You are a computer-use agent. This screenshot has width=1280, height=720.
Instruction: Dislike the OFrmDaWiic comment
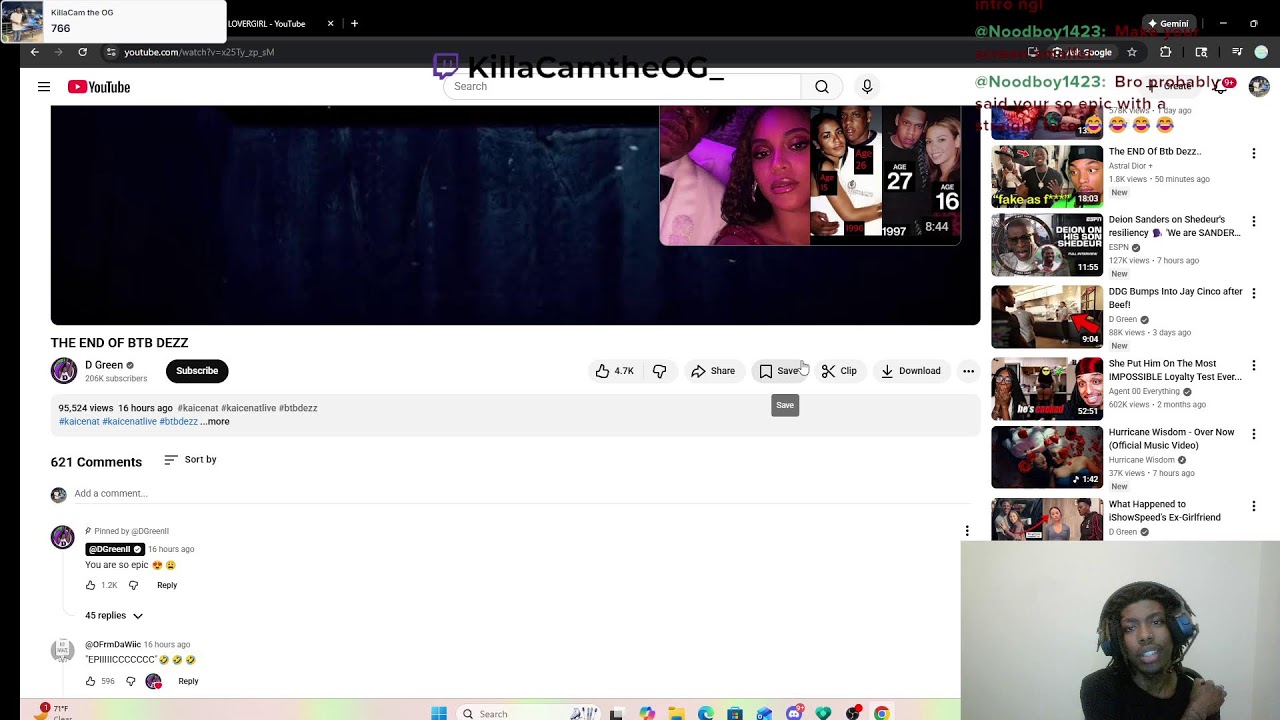(x=131, y=681)
